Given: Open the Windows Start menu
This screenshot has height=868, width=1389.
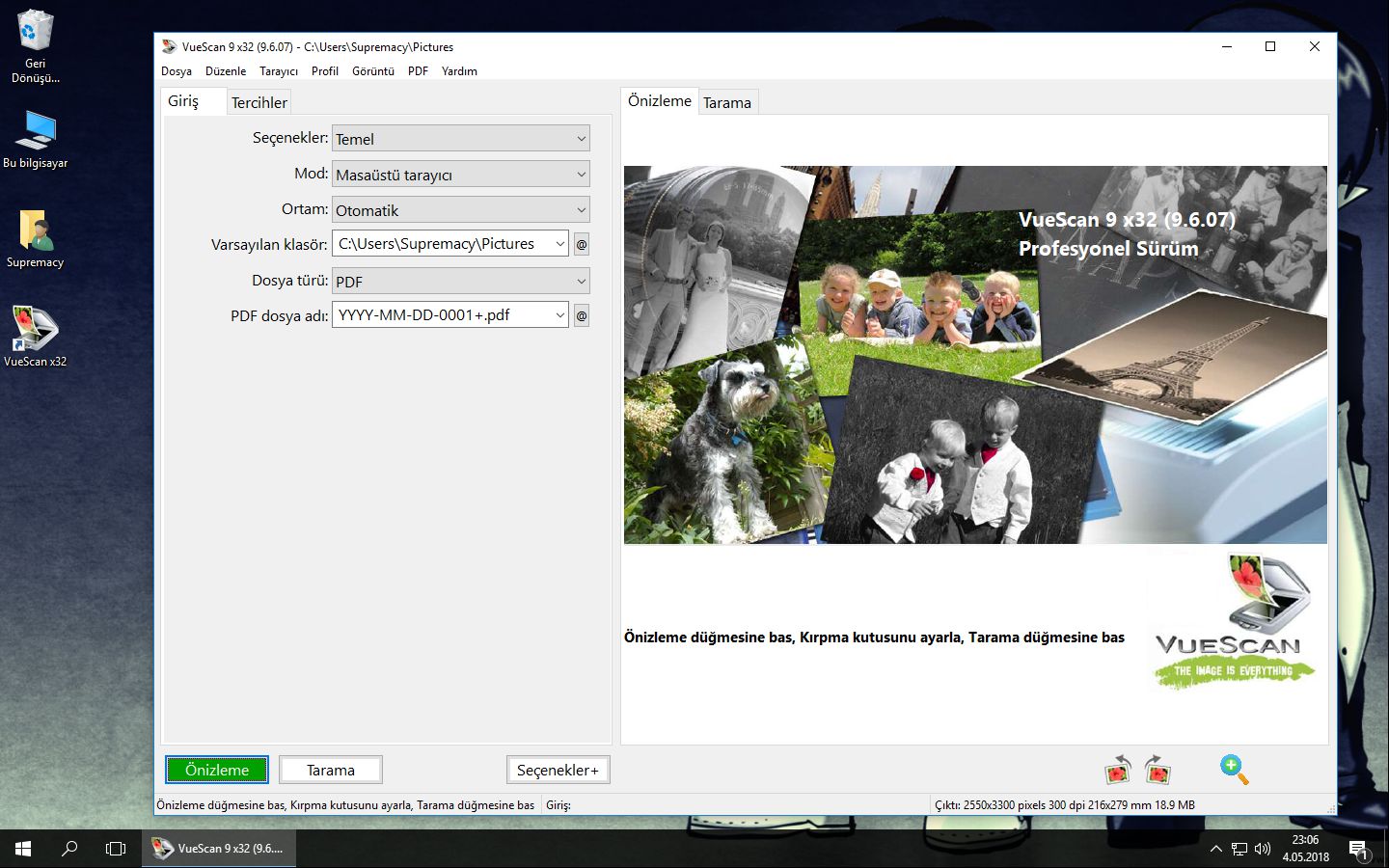Looking at the screenshot, I should tap(23, 849).
